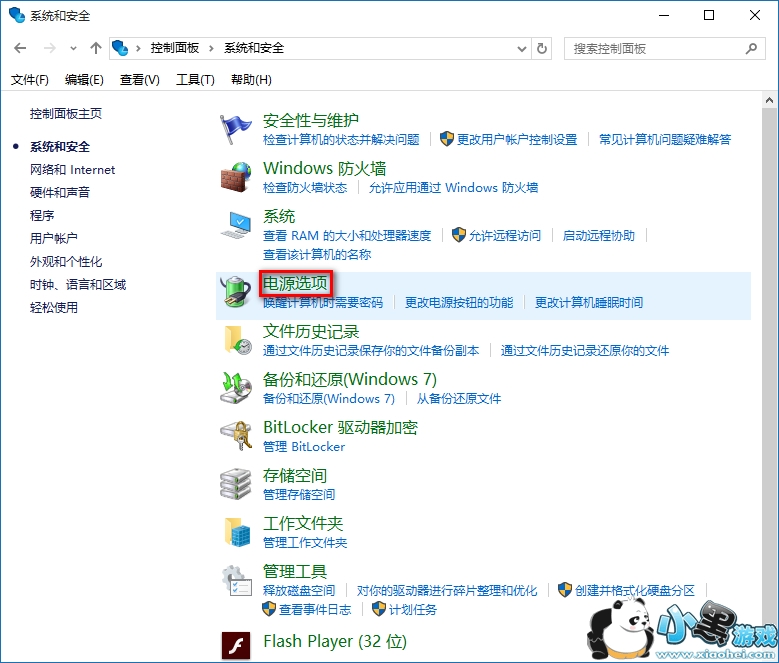
Task: Select 网络和 Internet in left sidebar
Action: coord(72,170)
